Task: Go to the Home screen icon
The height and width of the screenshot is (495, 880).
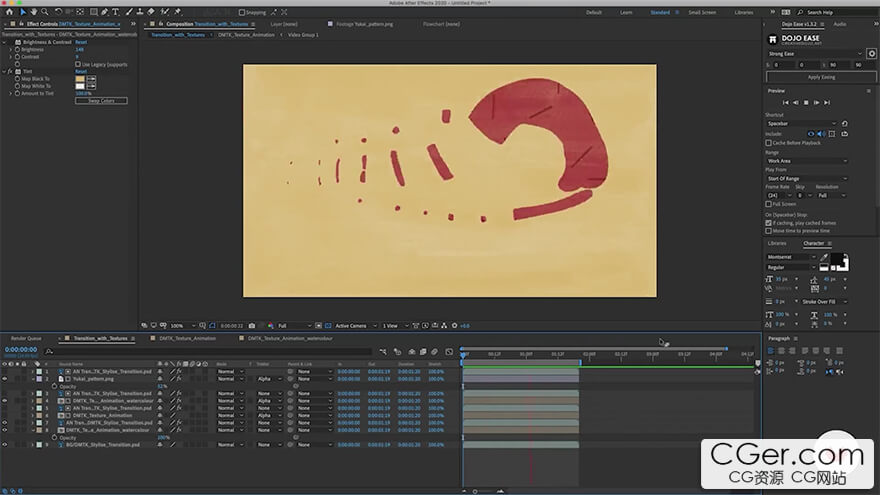Action: (10, 12)
